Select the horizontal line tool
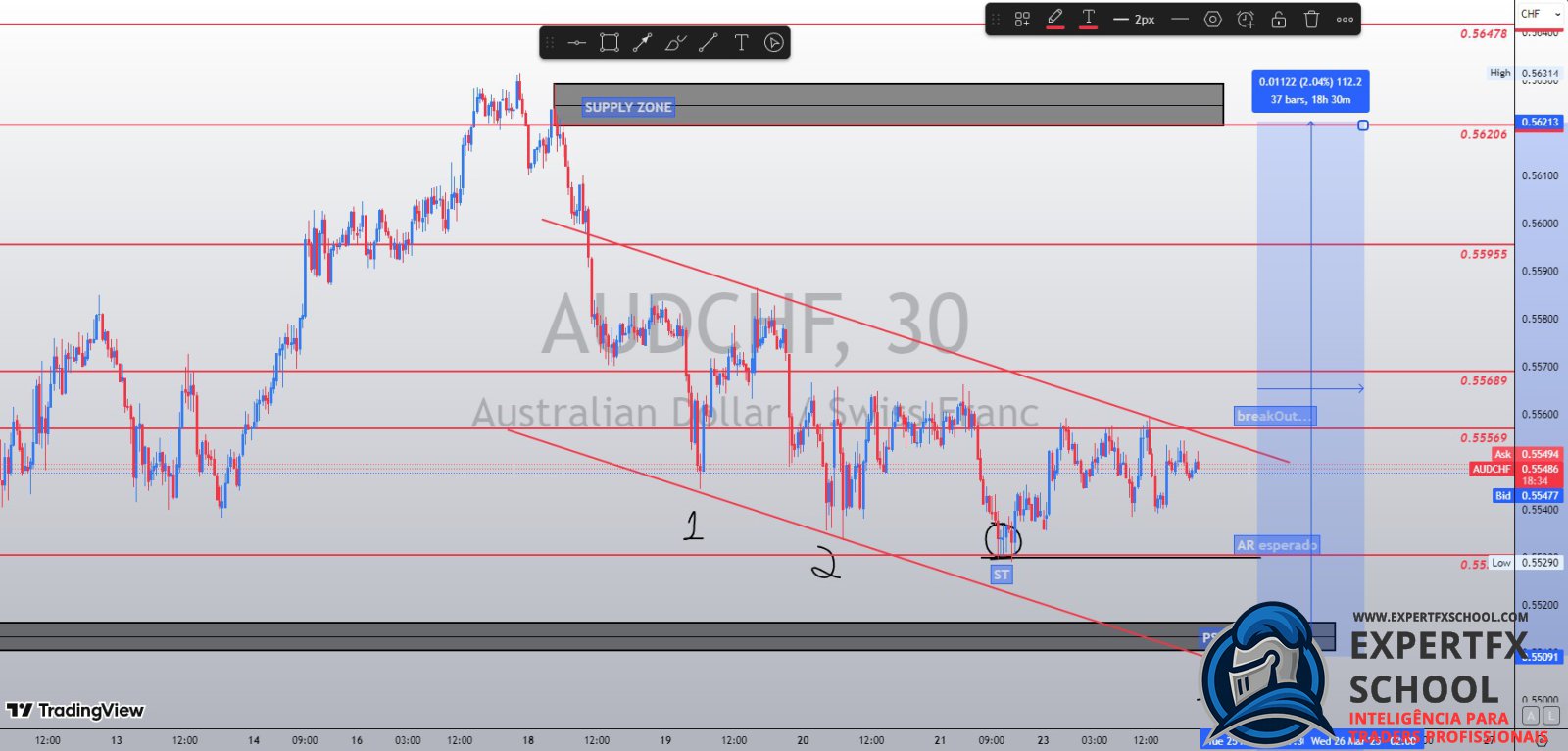Image resolution: width=1568 pixels, height=751 pixels. [x=576, y=42]
